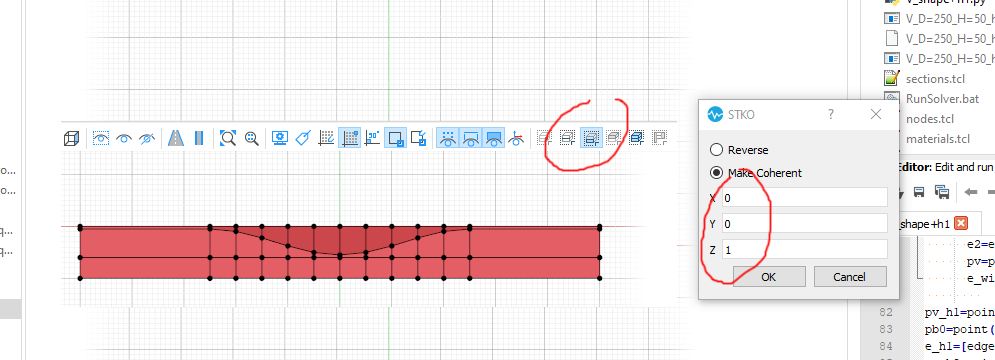Confirm the STKO dialog with OK
The width and height of the screenshot is (995, 360).
point(768,277)
